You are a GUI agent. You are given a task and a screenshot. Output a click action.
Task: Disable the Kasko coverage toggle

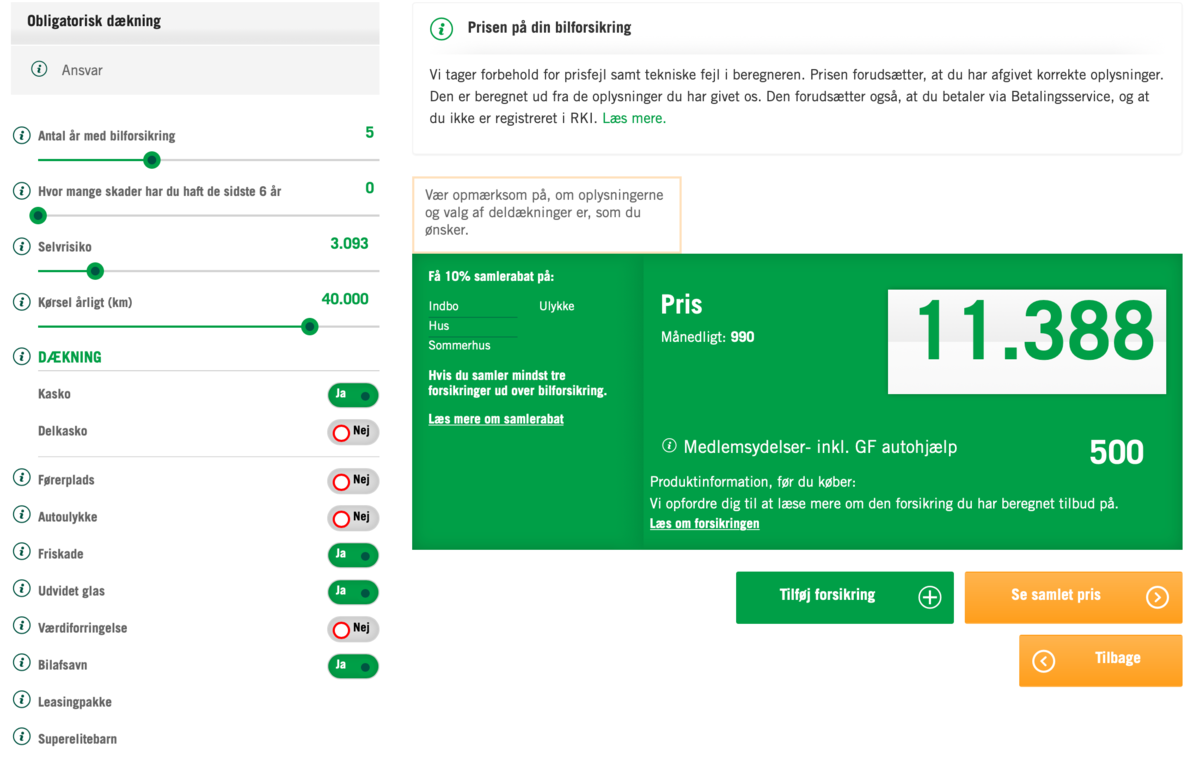point(353,395)
